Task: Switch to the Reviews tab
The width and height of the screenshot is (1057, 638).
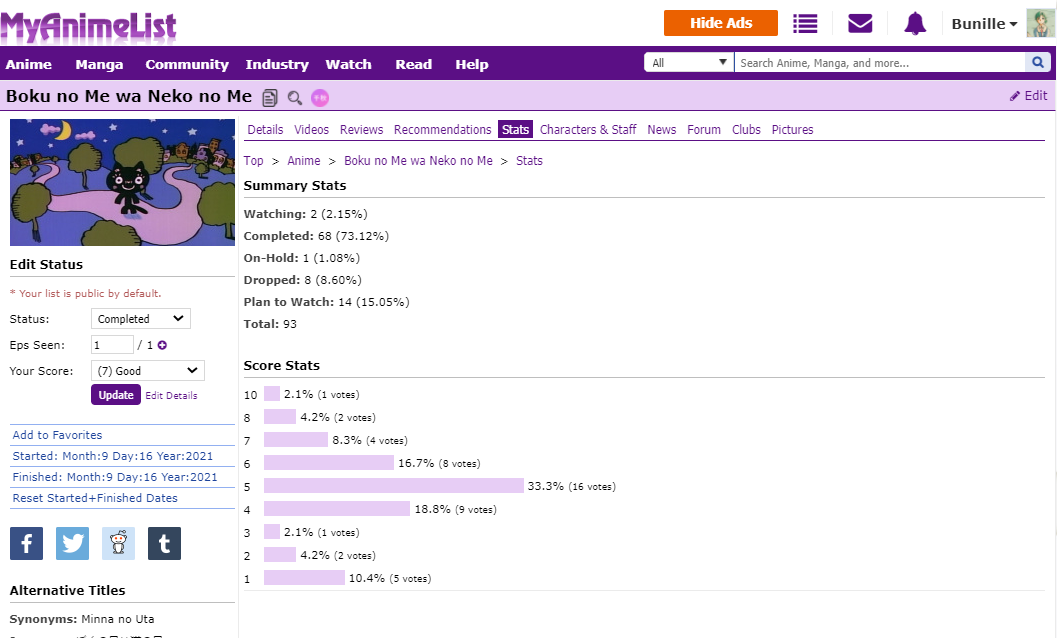Action: click(x=361, y=130)
